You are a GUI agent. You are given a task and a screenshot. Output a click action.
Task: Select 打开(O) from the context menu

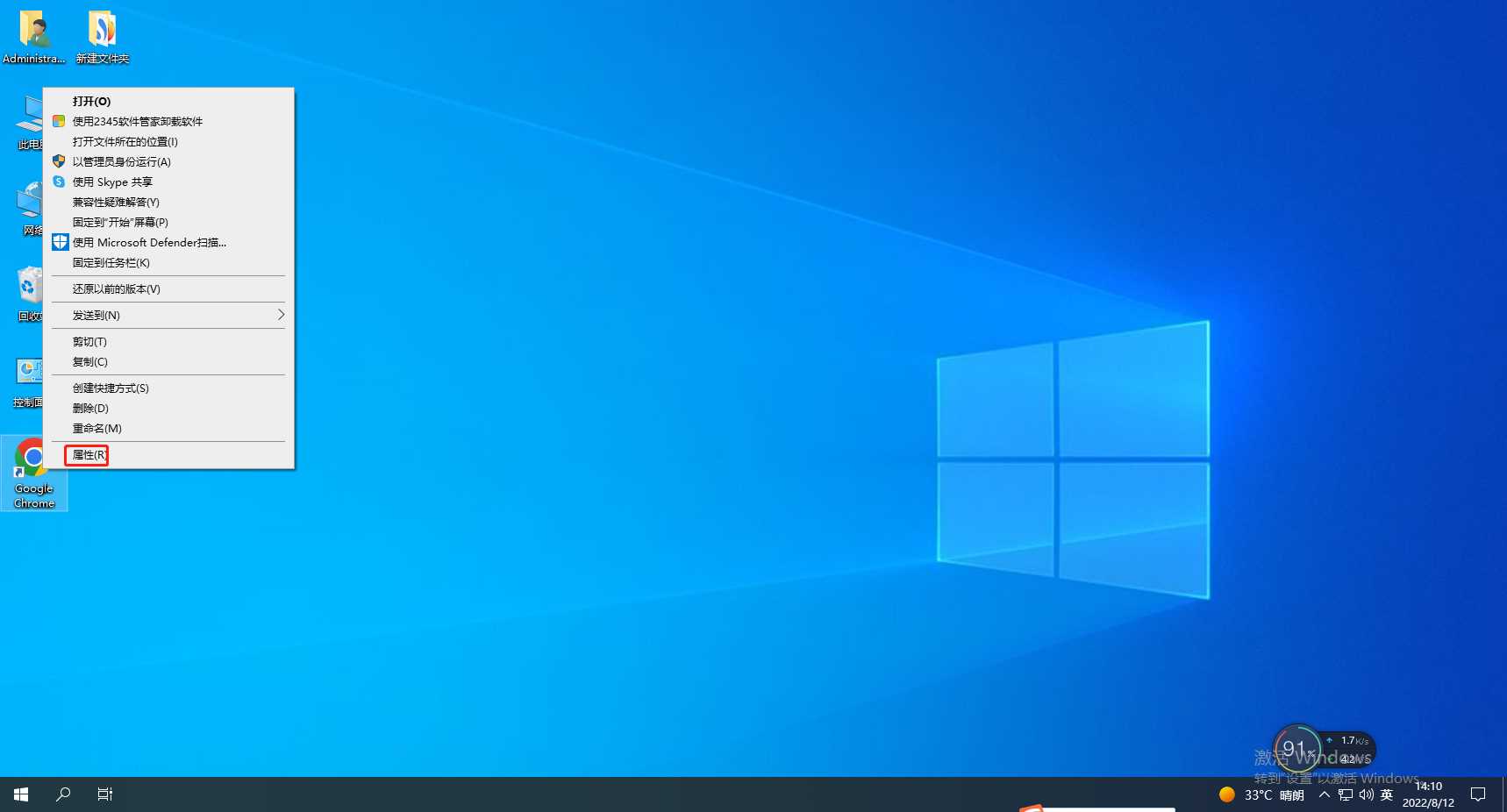tap(91, 102)
